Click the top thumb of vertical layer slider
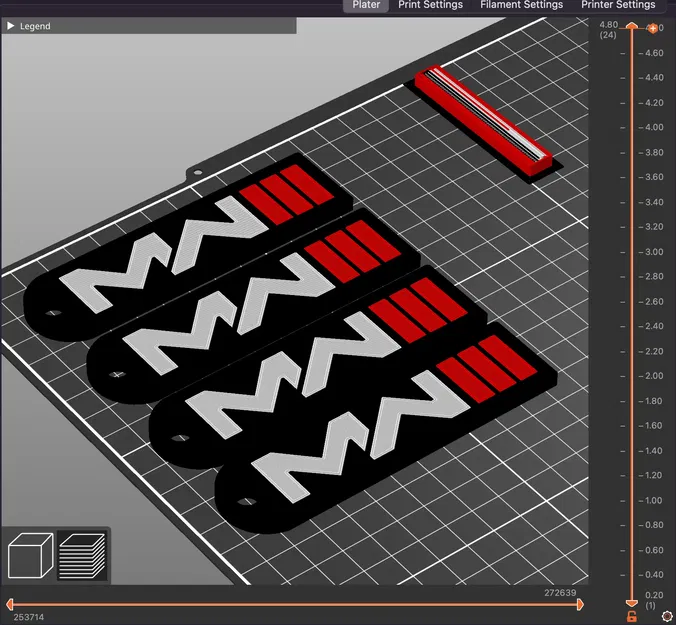Viewport: 676px width, 625px height. click(632, 26)
